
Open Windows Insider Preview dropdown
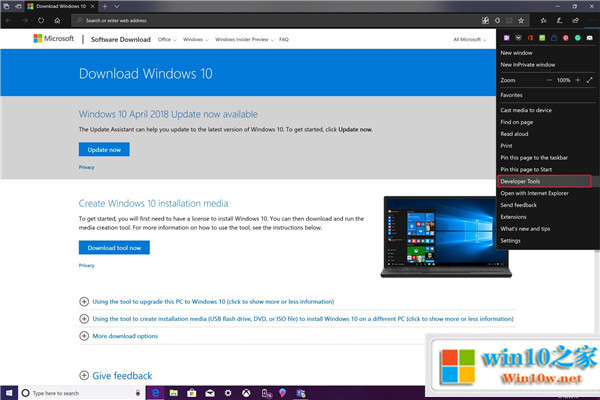[x=245, y=39]
